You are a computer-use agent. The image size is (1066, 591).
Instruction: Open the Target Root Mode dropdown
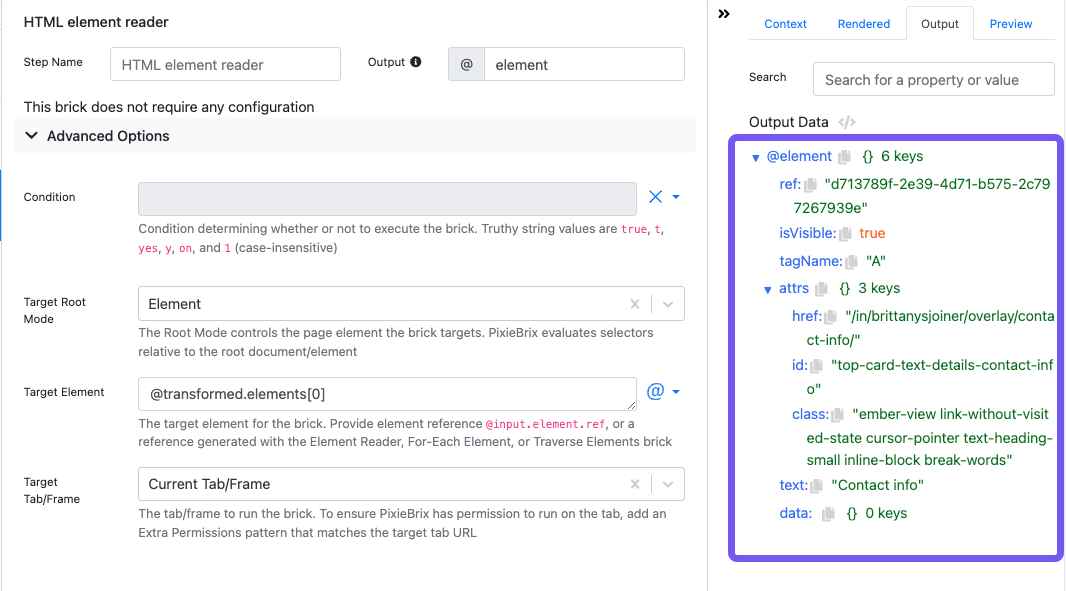668,304
